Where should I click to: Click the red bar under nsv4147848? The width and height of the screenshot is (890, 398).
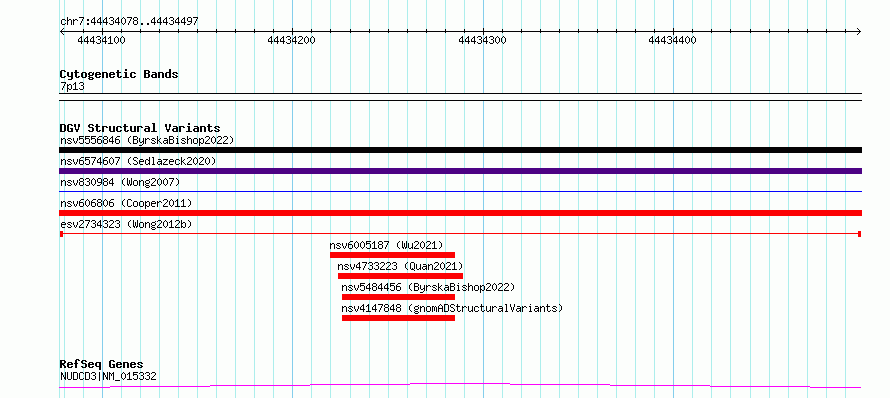coord(398,318)
